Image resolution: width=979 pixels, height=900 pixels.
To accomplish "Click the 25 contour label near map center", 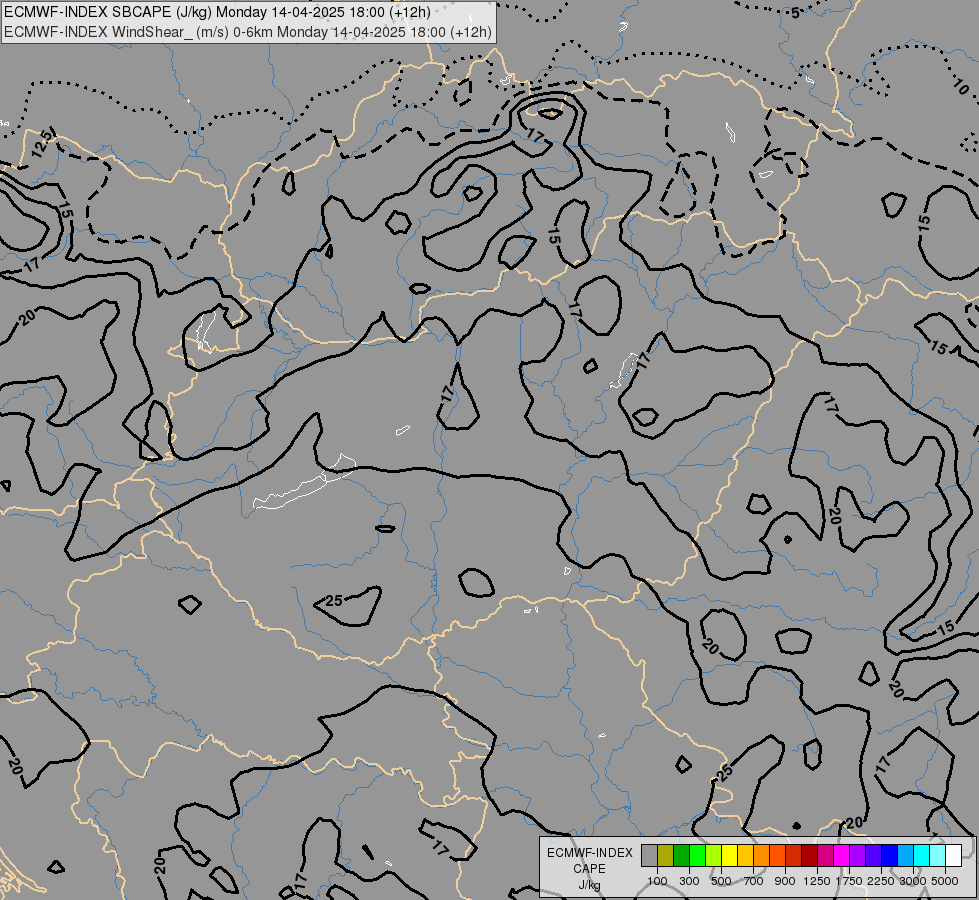I will (334, 601).
